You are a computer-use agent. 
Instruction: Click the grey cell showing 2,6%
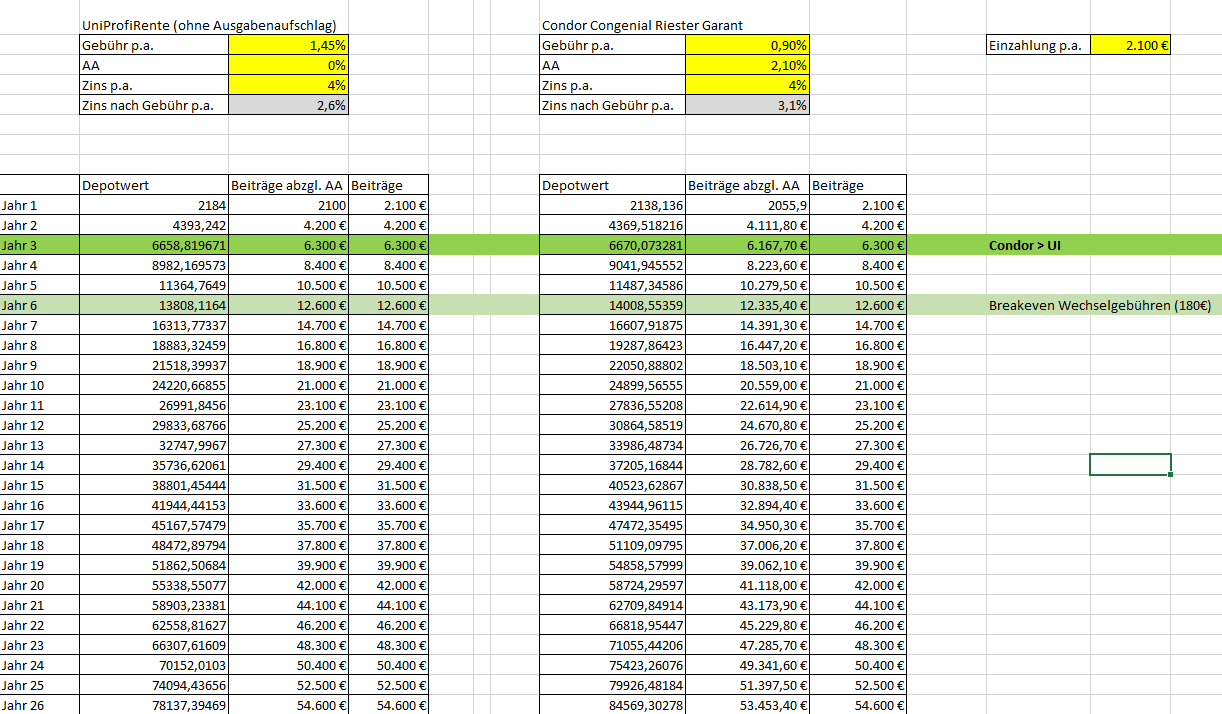point(288,105)
